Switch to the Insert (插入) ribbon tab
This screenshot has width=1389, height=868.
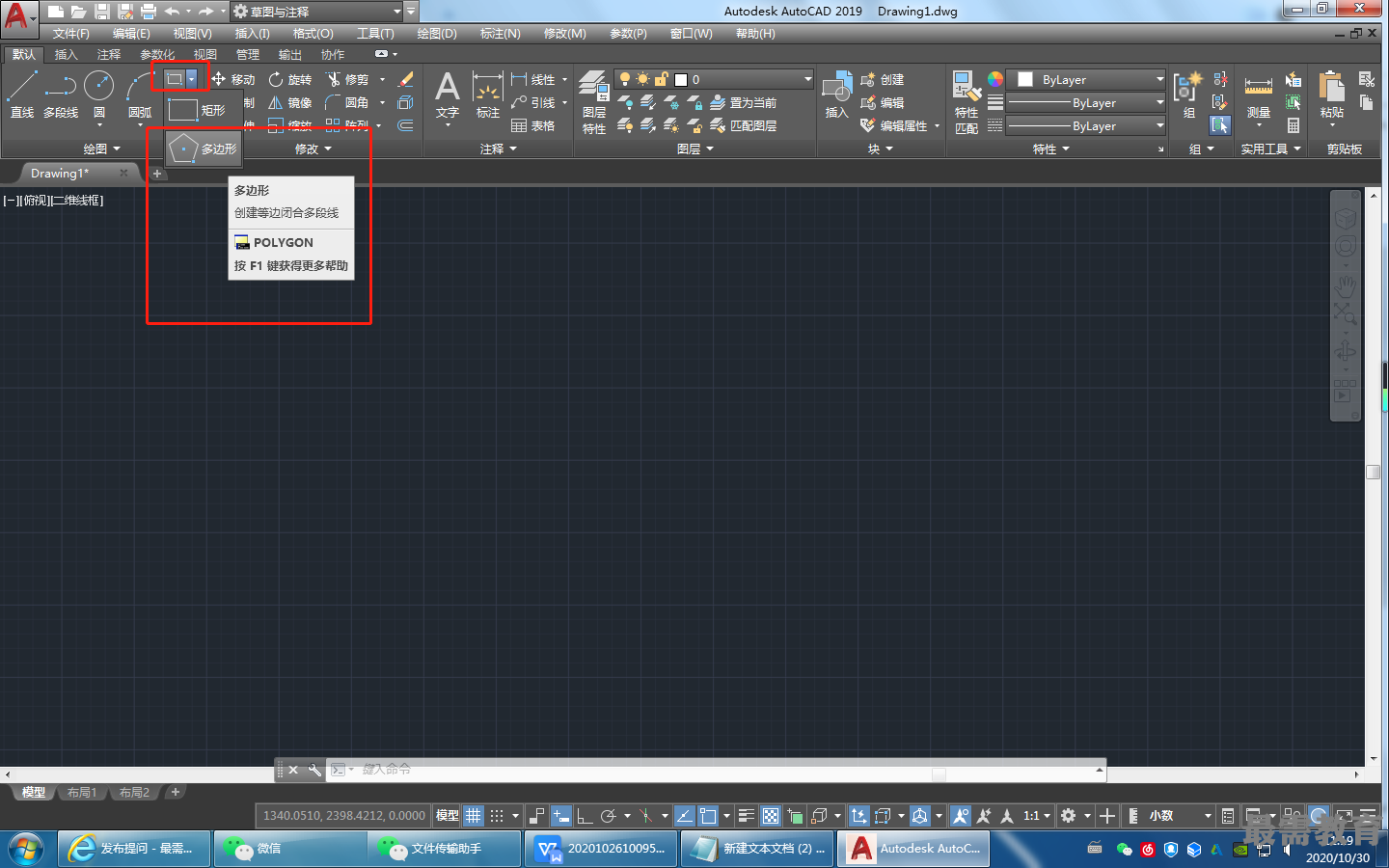click(66, 54)
